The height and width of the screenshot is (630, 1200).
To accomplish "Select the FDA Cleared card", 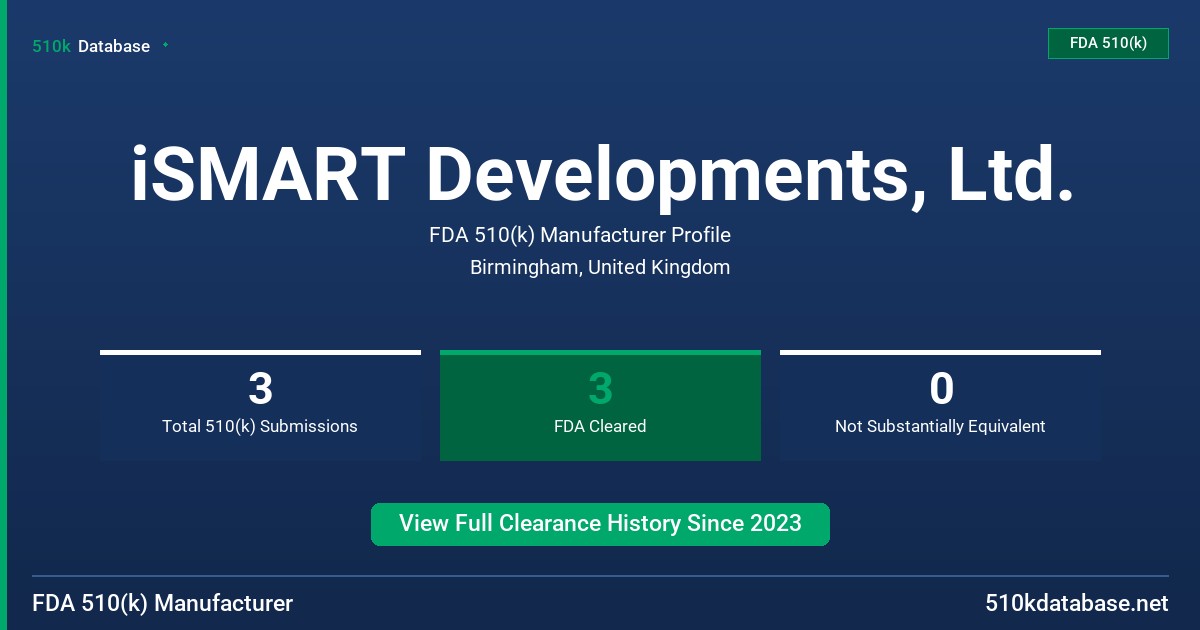I will 600,406.
